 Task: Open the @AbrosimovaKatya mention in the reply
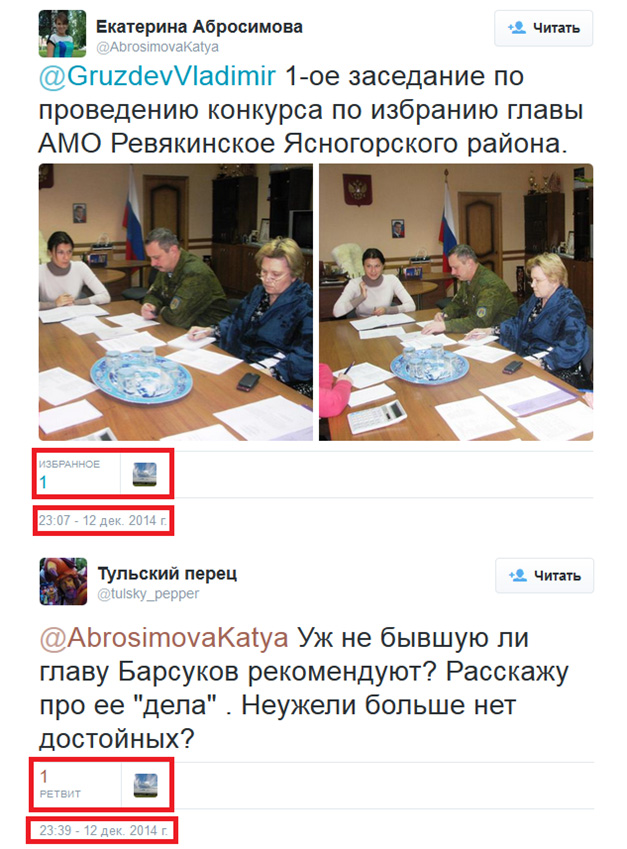[x=164, y=638]
